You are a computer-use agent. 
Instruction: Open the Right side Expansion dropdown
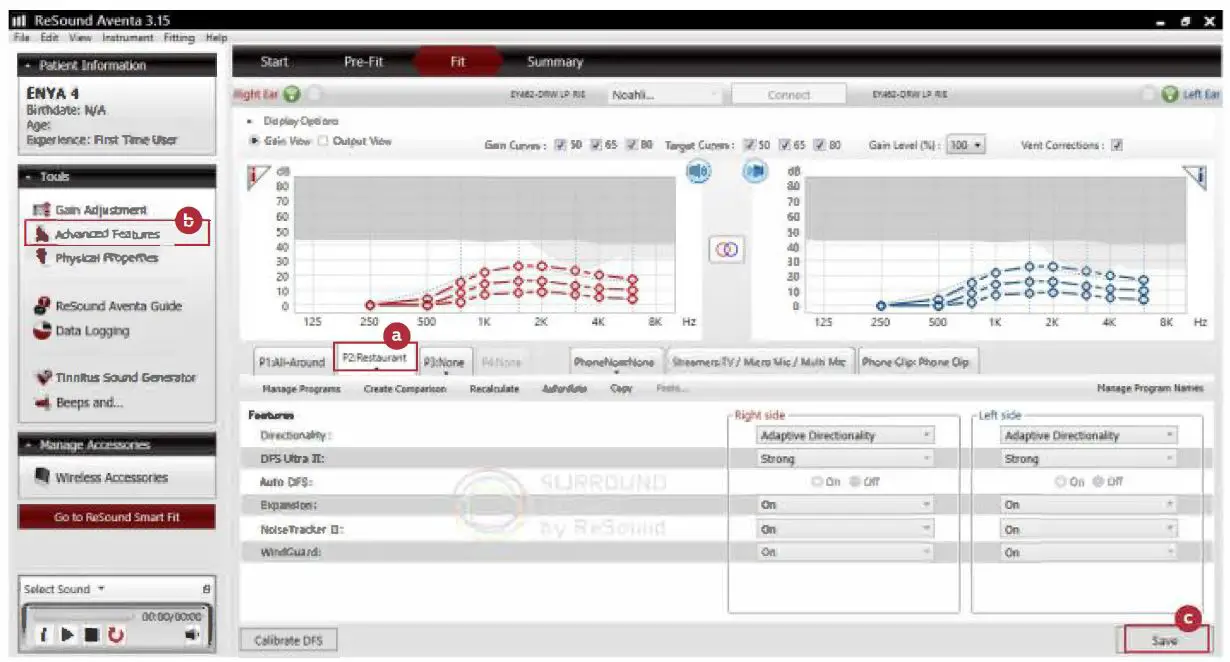[845, 505]
